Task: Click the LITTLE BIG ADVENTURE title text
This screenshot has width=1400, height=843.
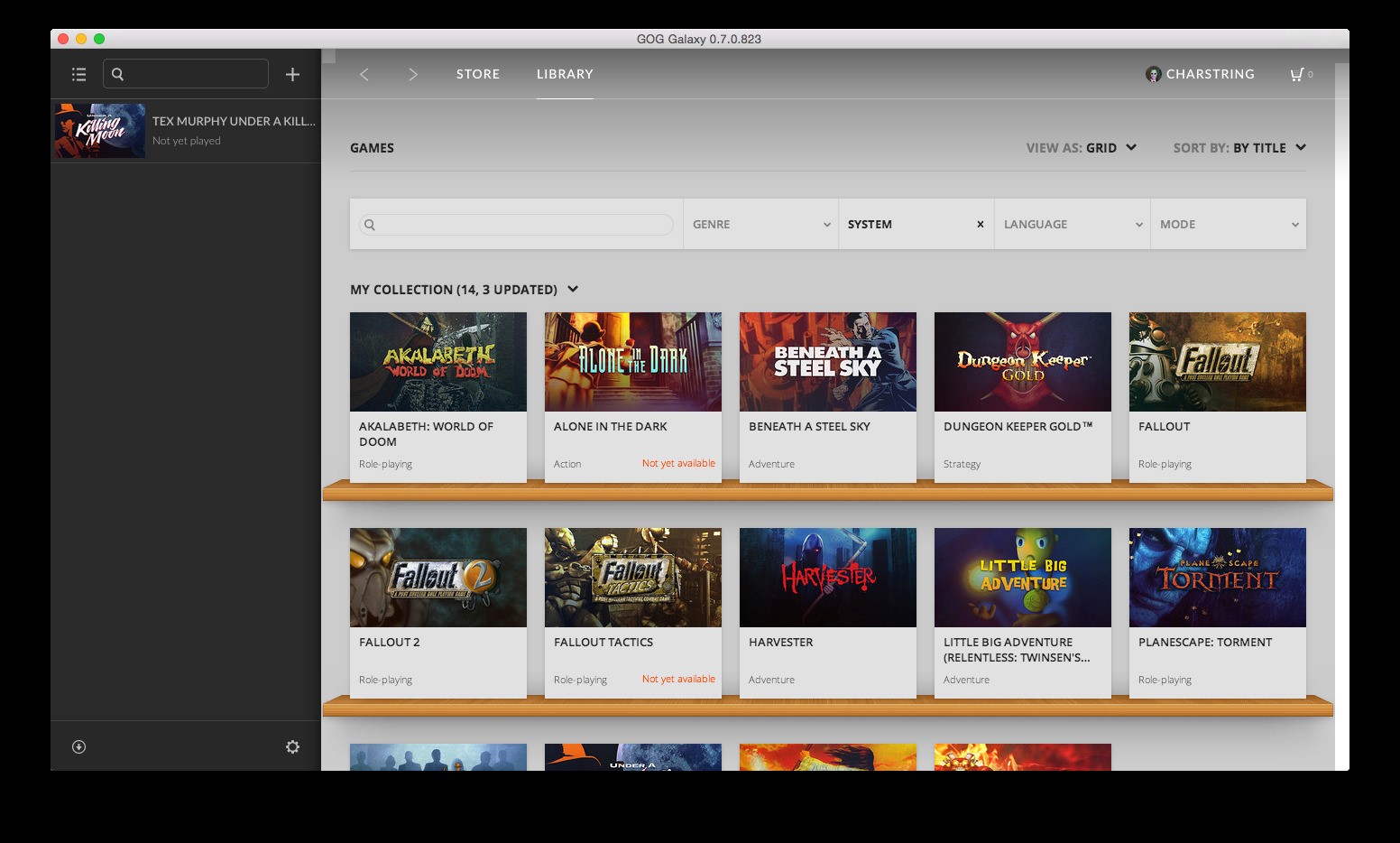Action: (1017, 650)
